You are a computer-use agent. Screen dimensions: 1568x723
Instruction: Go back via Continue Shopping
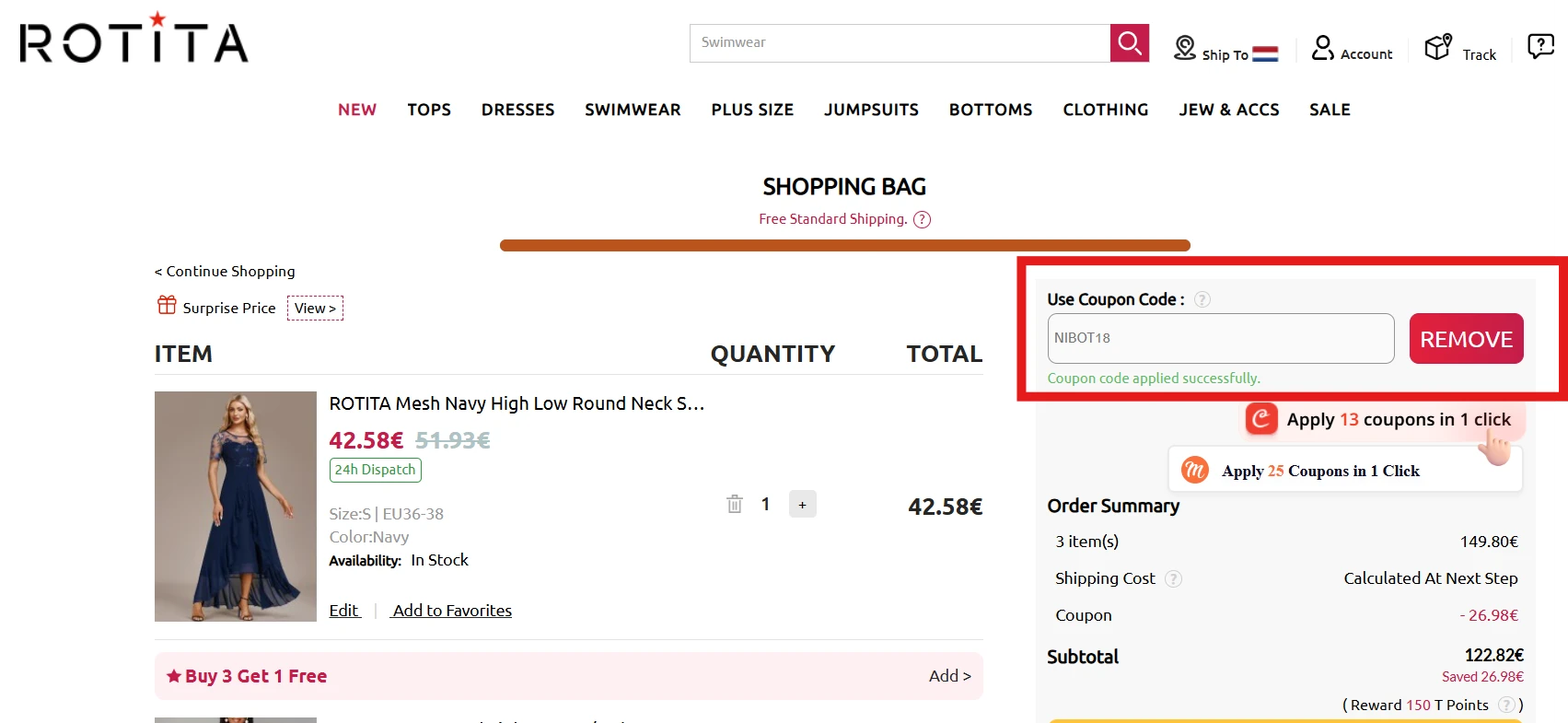(x=225, y=271)
